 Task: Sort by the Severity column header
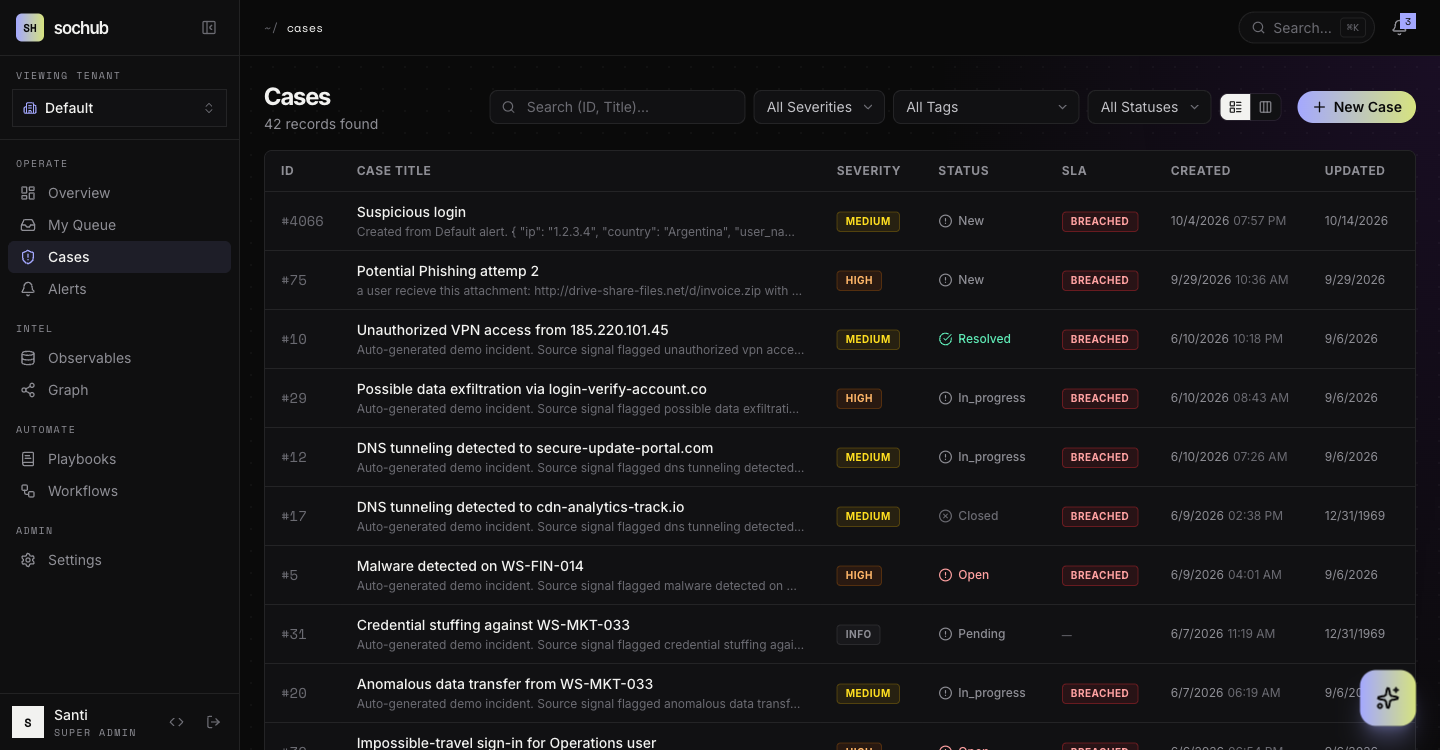pos(868,171)
